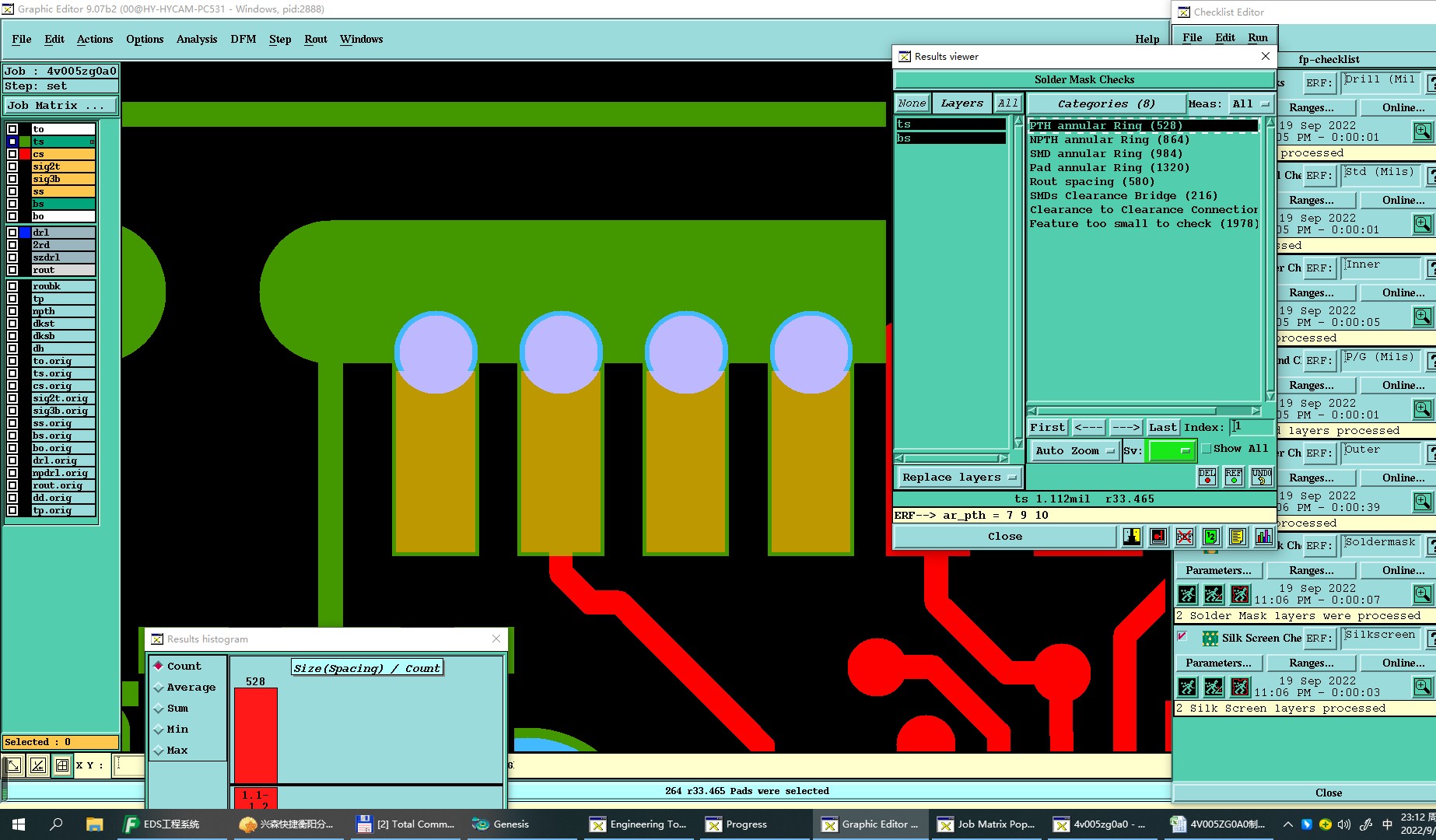
Task: Click the green color swatch of layer ts
Action: 25,142
